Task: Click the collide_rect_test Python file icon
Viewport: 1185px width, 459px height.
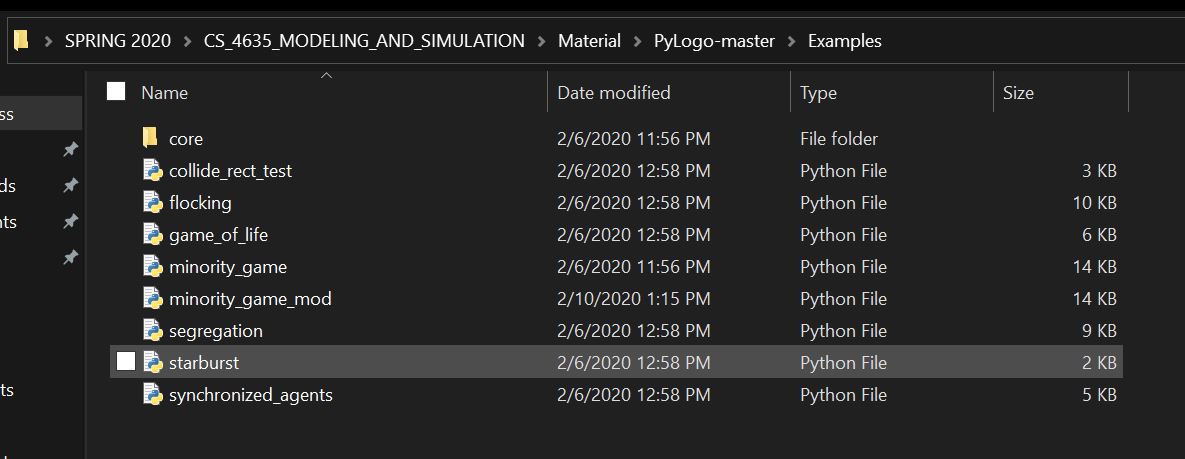Action: click(x=152, y=171)
